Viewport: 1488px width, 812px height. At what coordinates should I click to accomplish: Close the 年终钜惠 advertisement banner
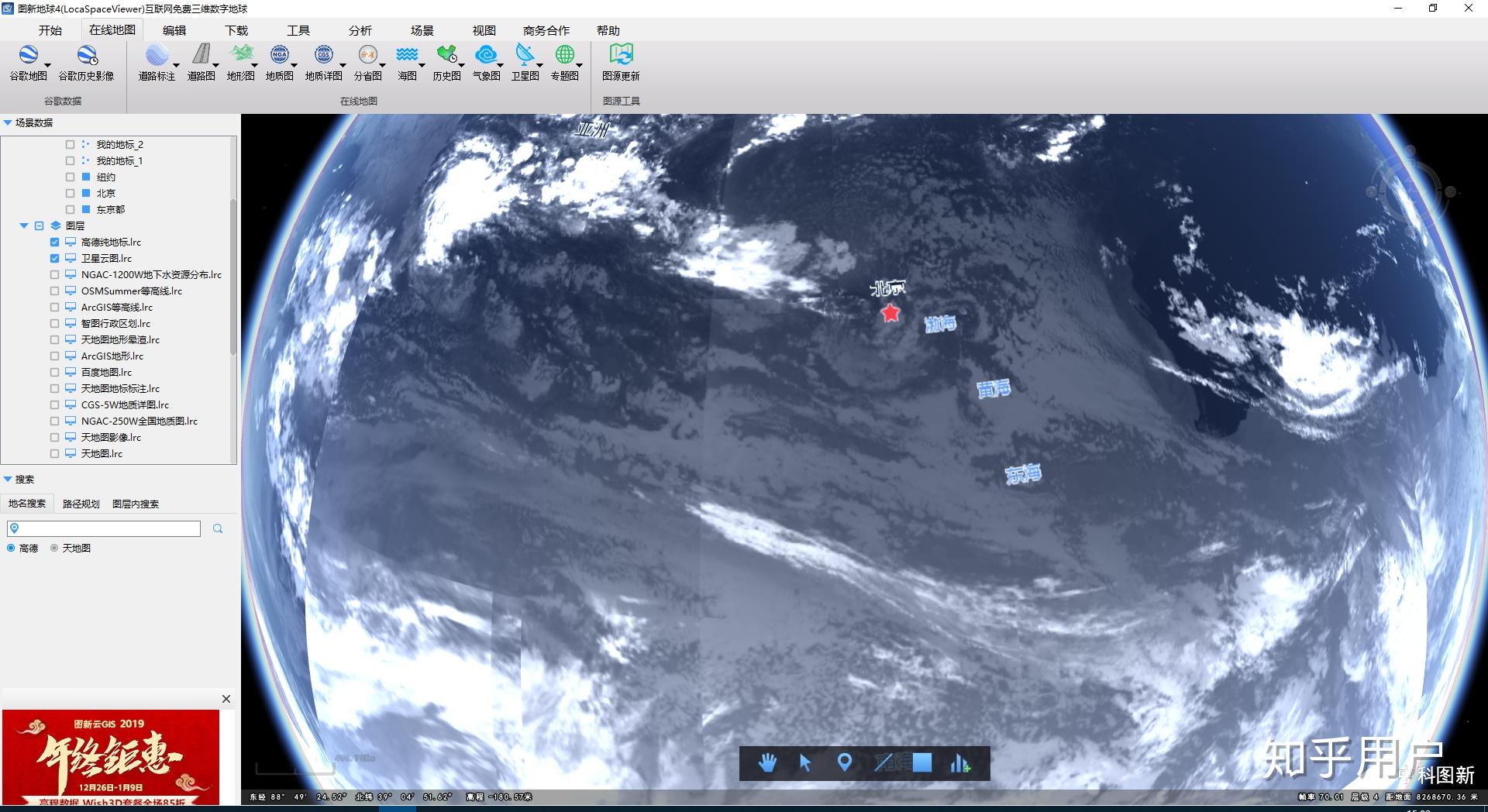[226, 699]
